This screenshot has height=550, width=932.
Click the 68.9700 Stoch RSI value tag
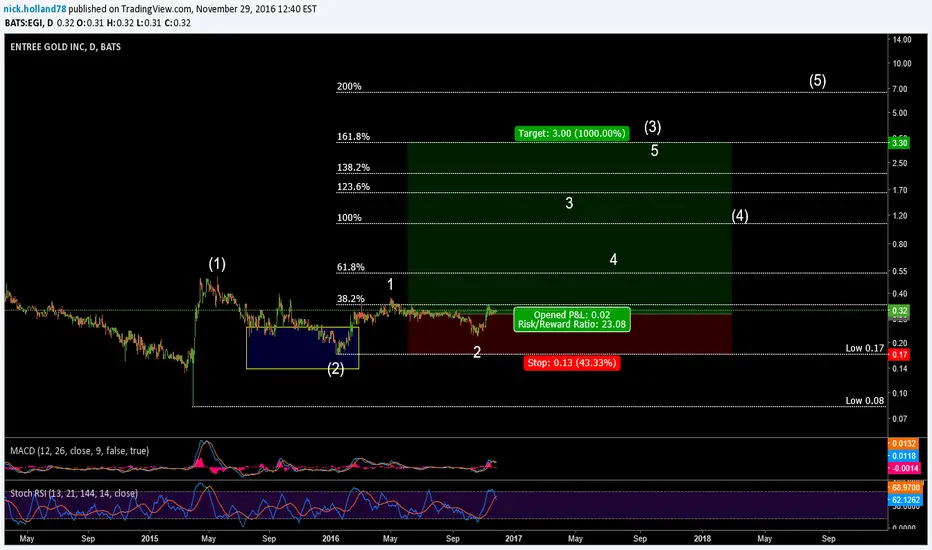pos(905,488)
